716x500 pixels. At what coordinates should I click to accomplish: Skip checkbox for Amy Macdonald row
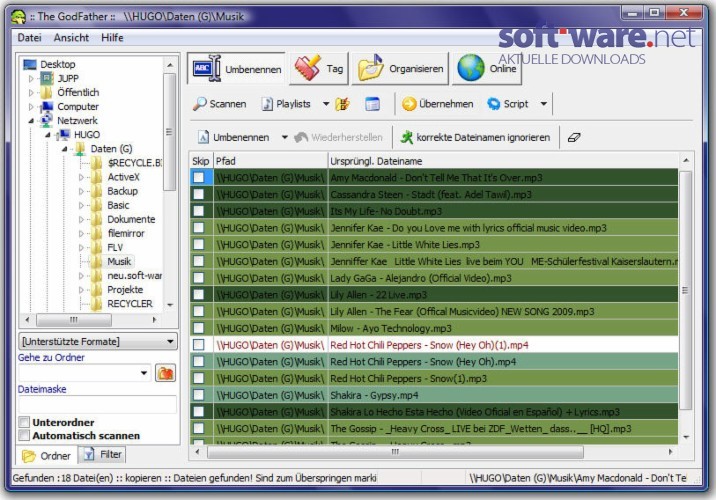point(199,177)
